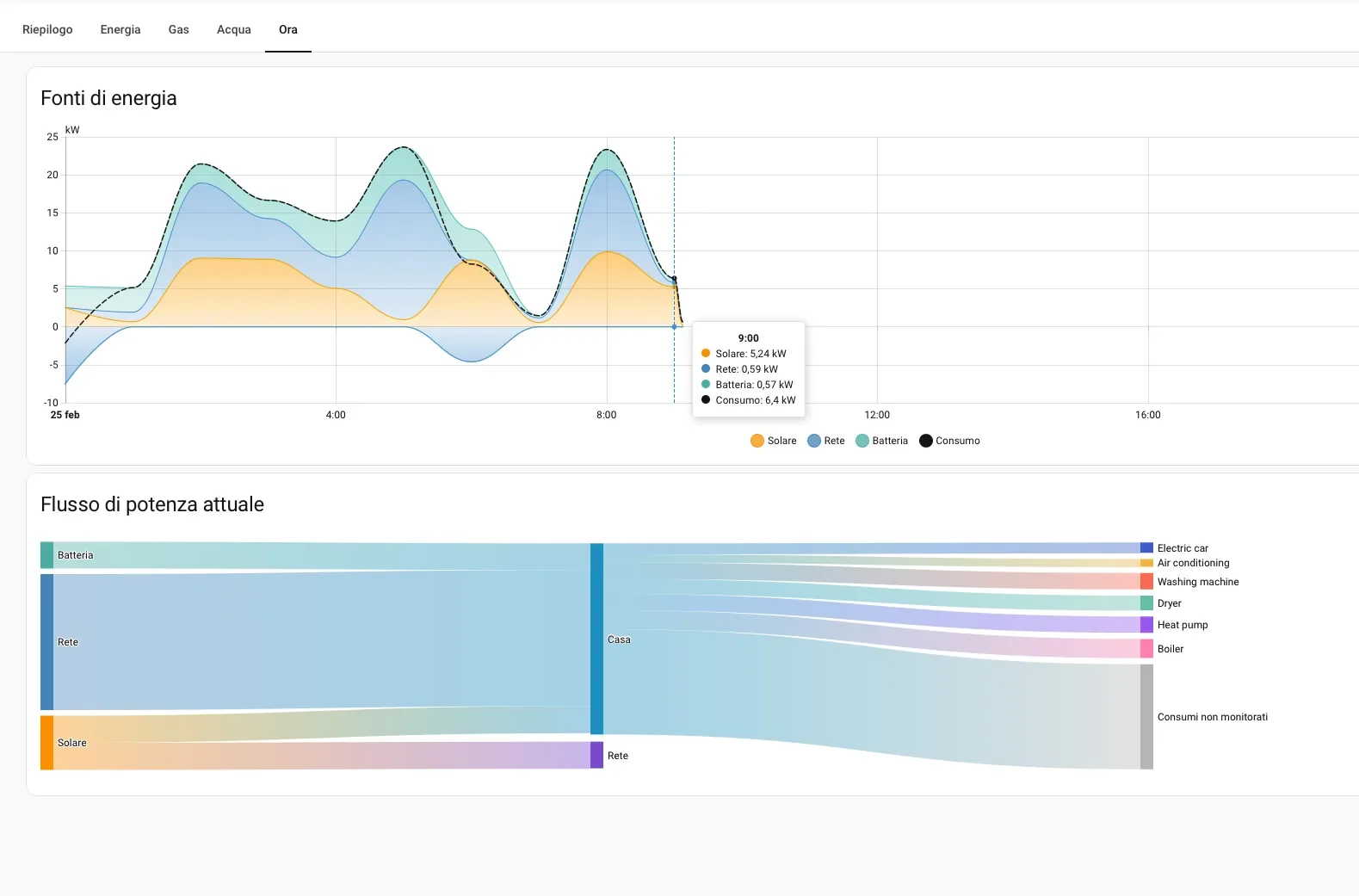1359x896 pixels.
Task: Click the 9:00 tooltip title
Action: click(x=749, y=338)
